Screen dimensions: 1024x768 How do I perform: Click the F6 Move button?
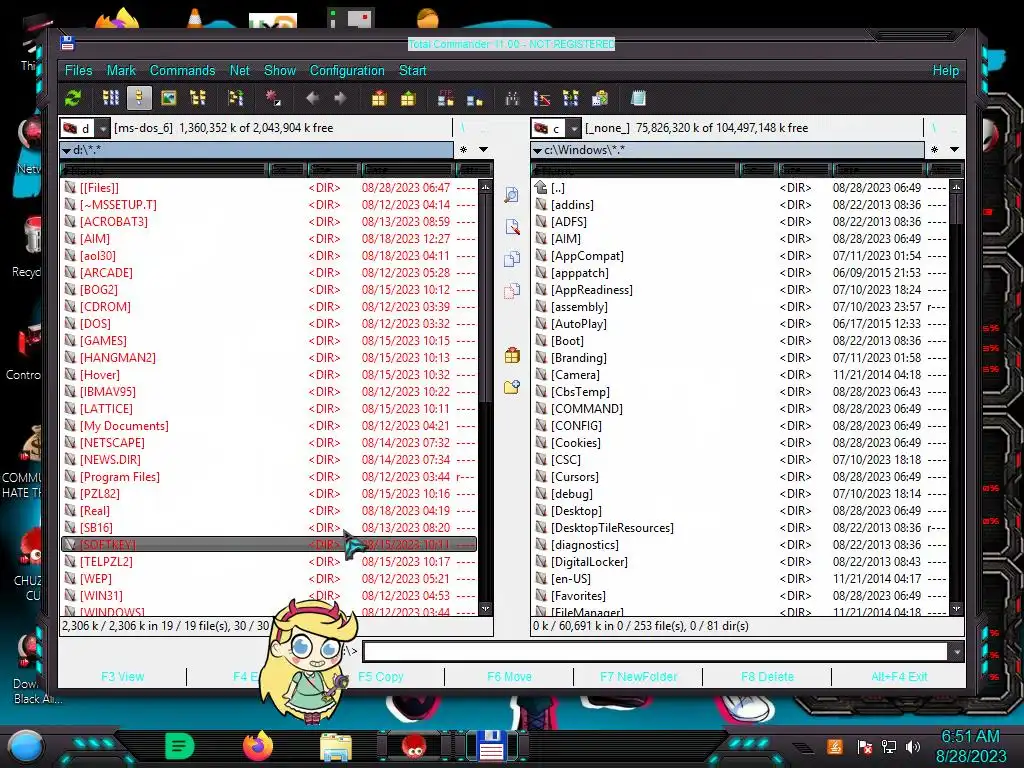(509, 677)
